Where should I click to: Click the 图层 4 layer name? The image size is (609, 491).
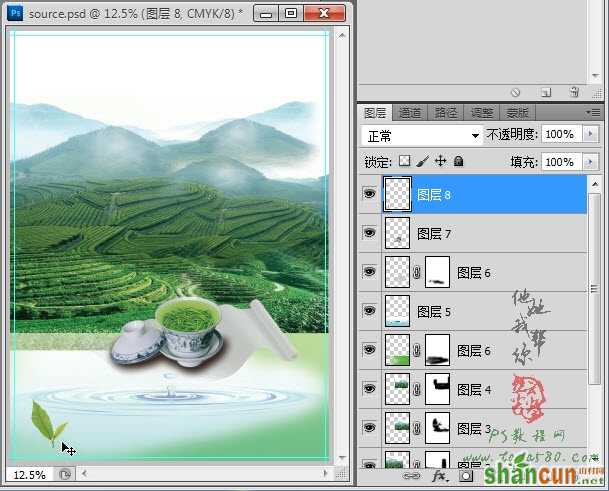[474, 390]
